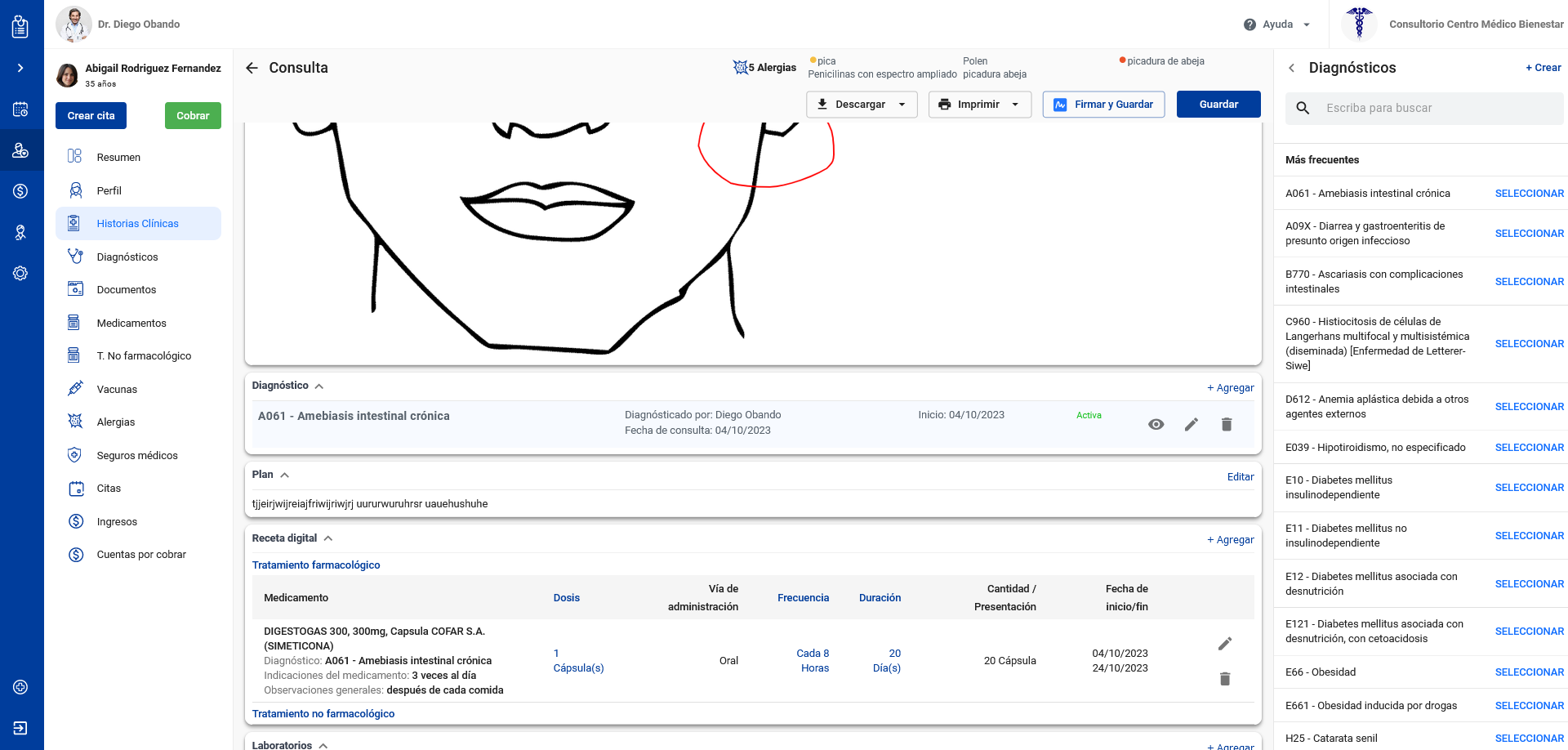Click the Cobrar green button

coord(193,116)
